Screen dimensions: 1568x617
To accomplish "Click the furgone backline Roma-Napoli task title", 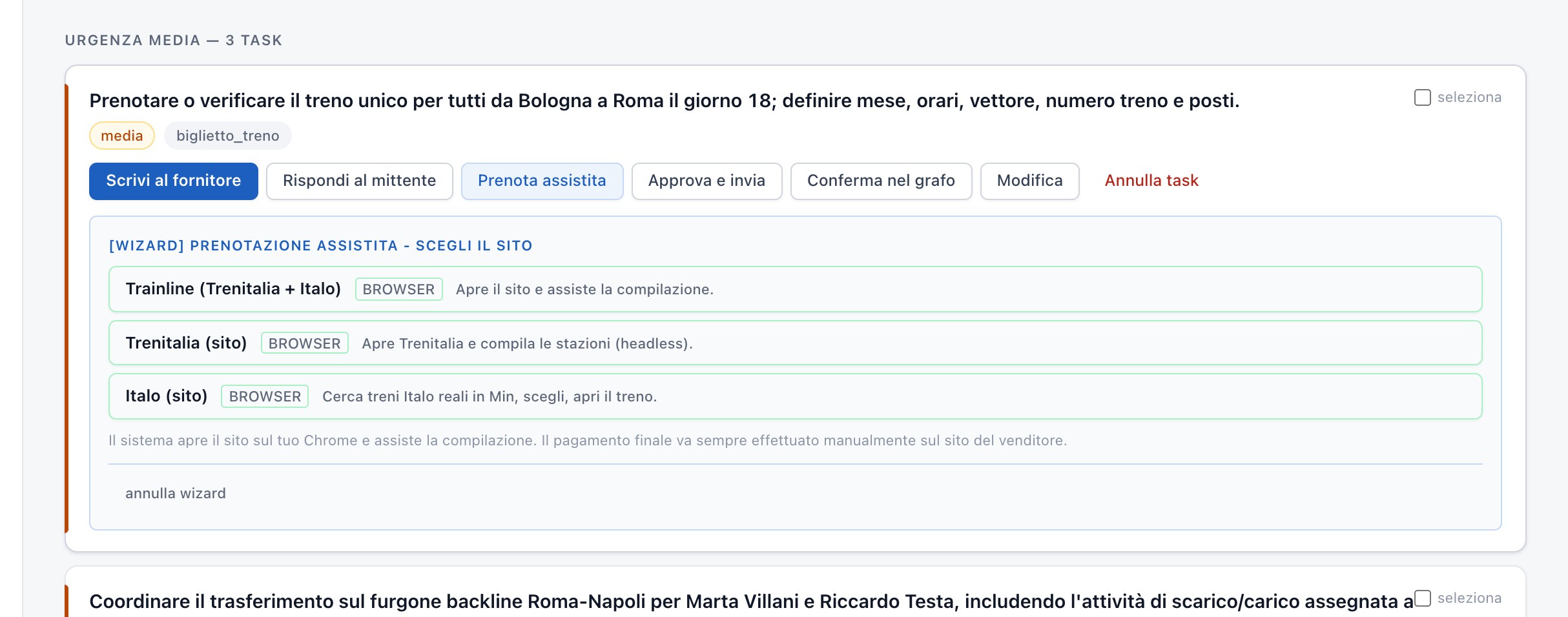I will coord(751,602).
